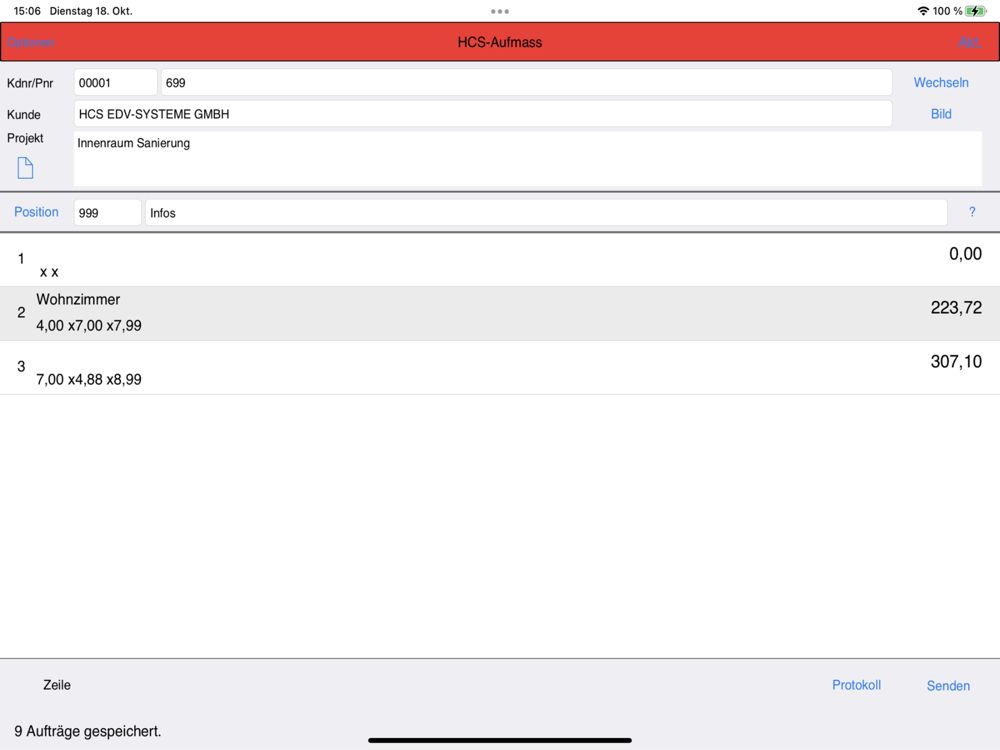Tap the project document icon

click(x=25, y=168)
